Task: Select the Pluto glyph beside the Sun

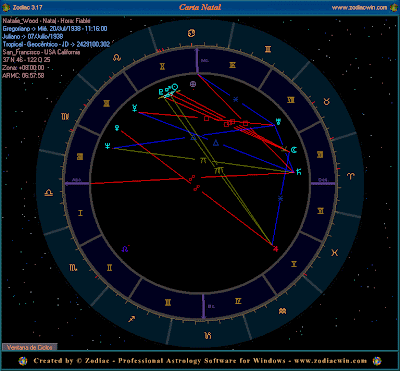Action: pos(161,91)
